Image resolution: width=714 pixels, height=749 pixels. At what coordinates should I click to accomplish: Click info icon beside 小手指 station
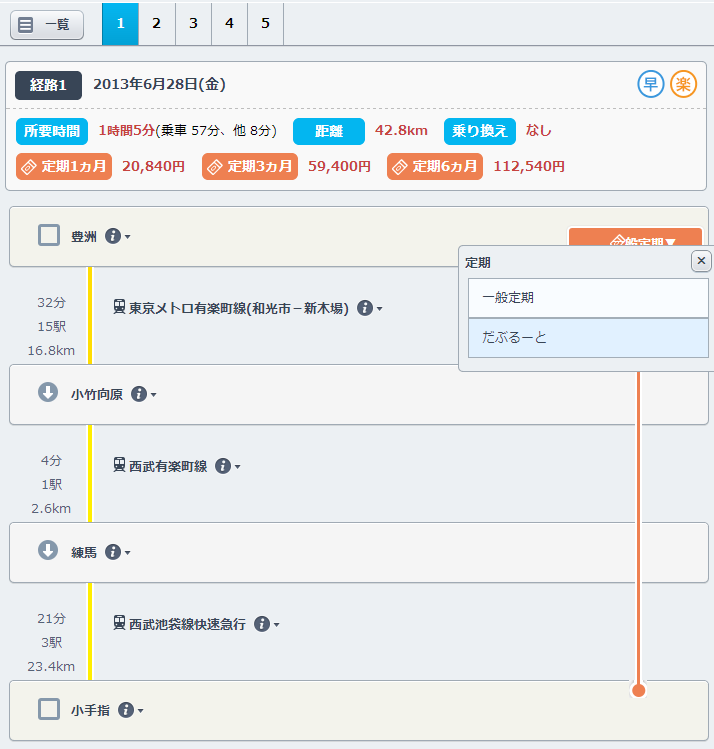coord(126,710)
